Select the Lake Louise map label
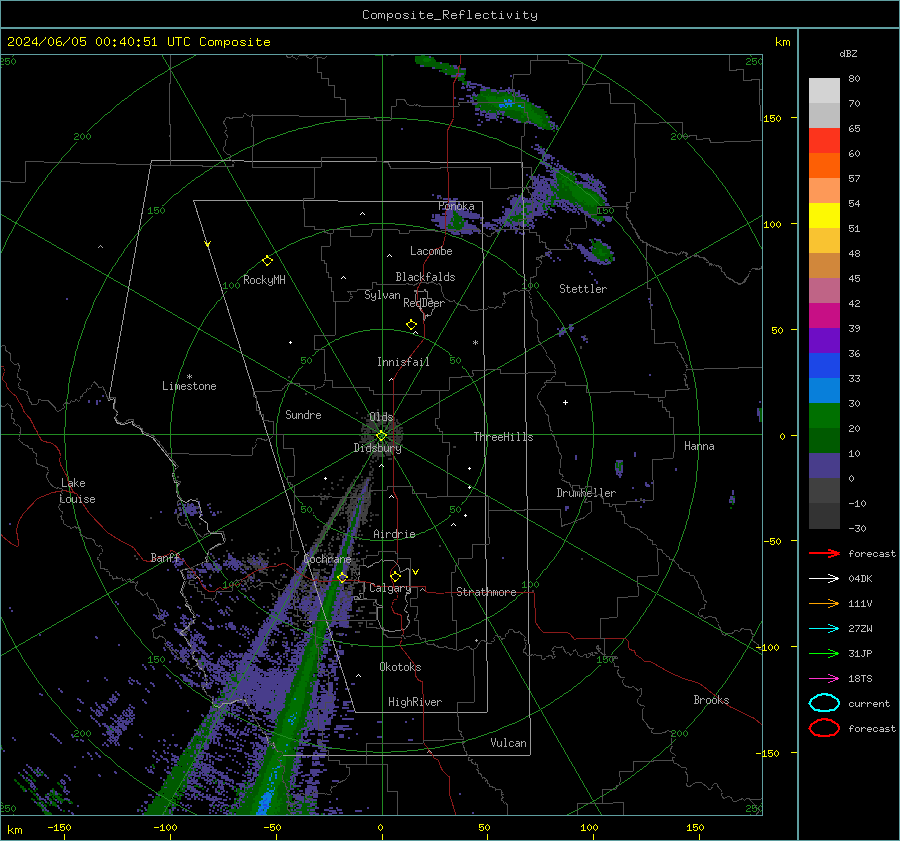This screenshot has height=841, width=900. point(77,491)
